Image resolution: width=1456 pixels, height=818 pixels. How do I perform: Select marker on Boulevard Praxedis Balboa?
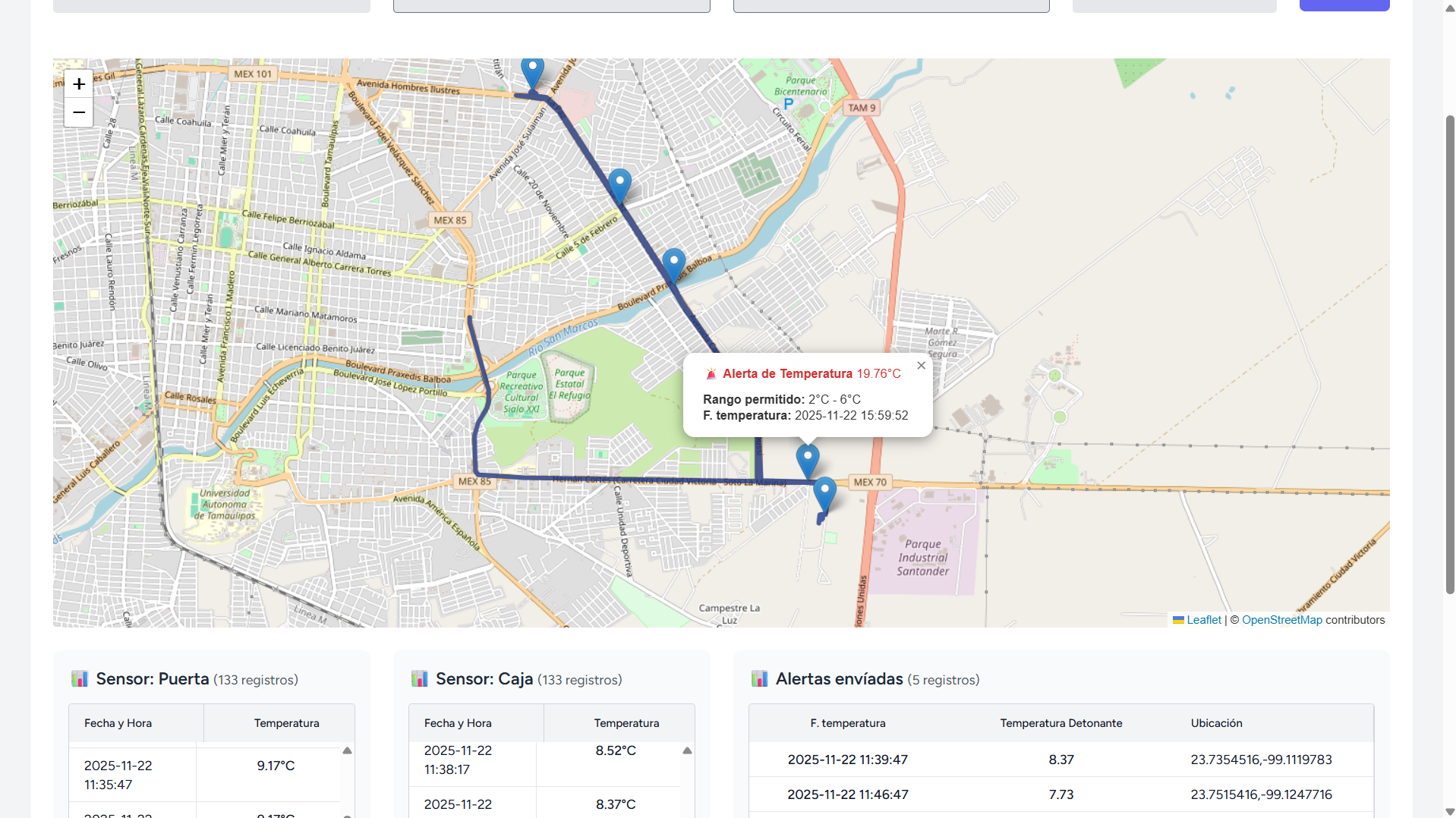pos(673,264)
